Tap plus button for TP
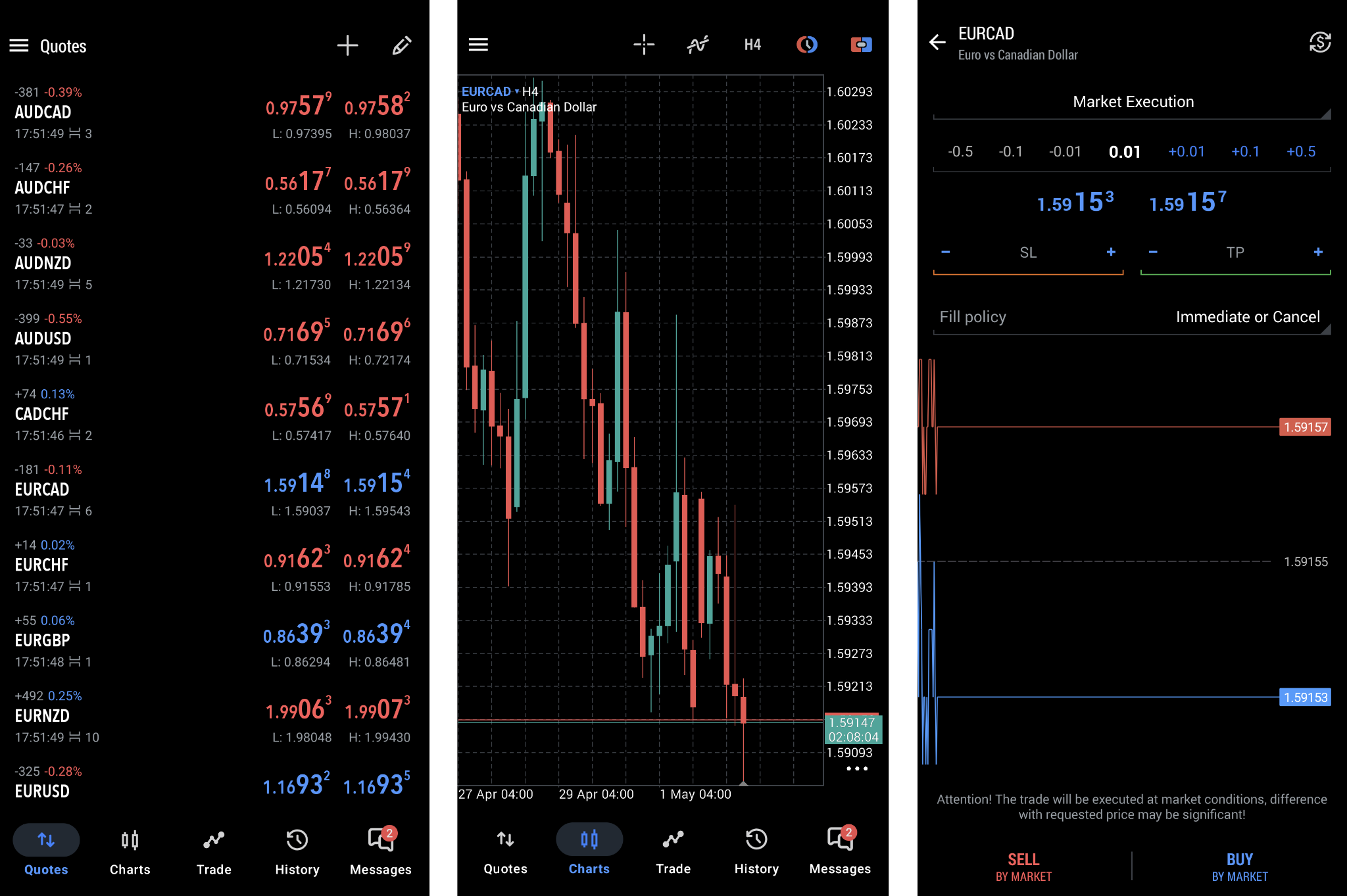 pyautogui.click(x=1318, y=252)
